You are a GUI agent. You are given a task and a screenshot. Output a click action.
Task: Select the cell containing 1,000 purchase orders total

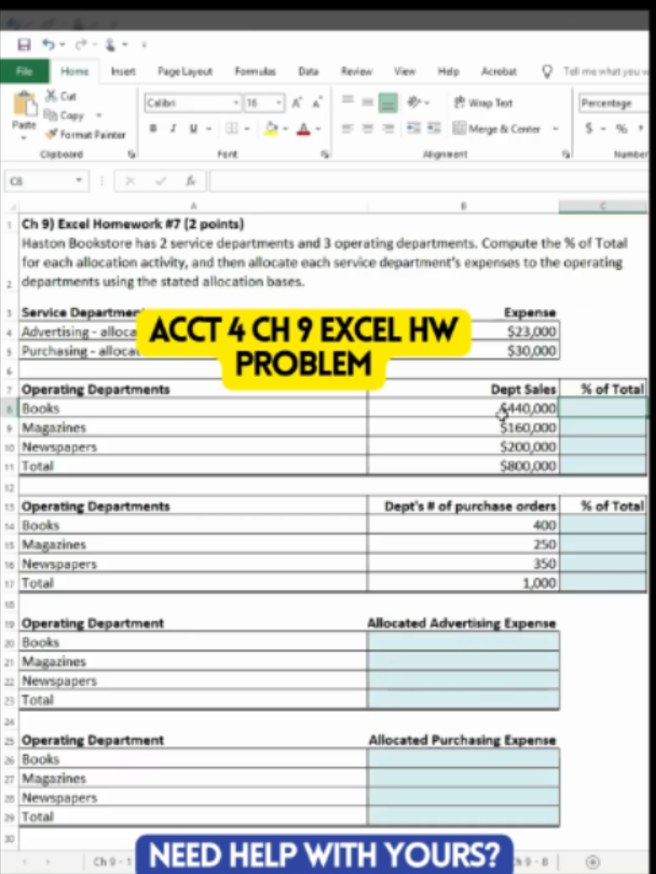[x=463, y=583]
